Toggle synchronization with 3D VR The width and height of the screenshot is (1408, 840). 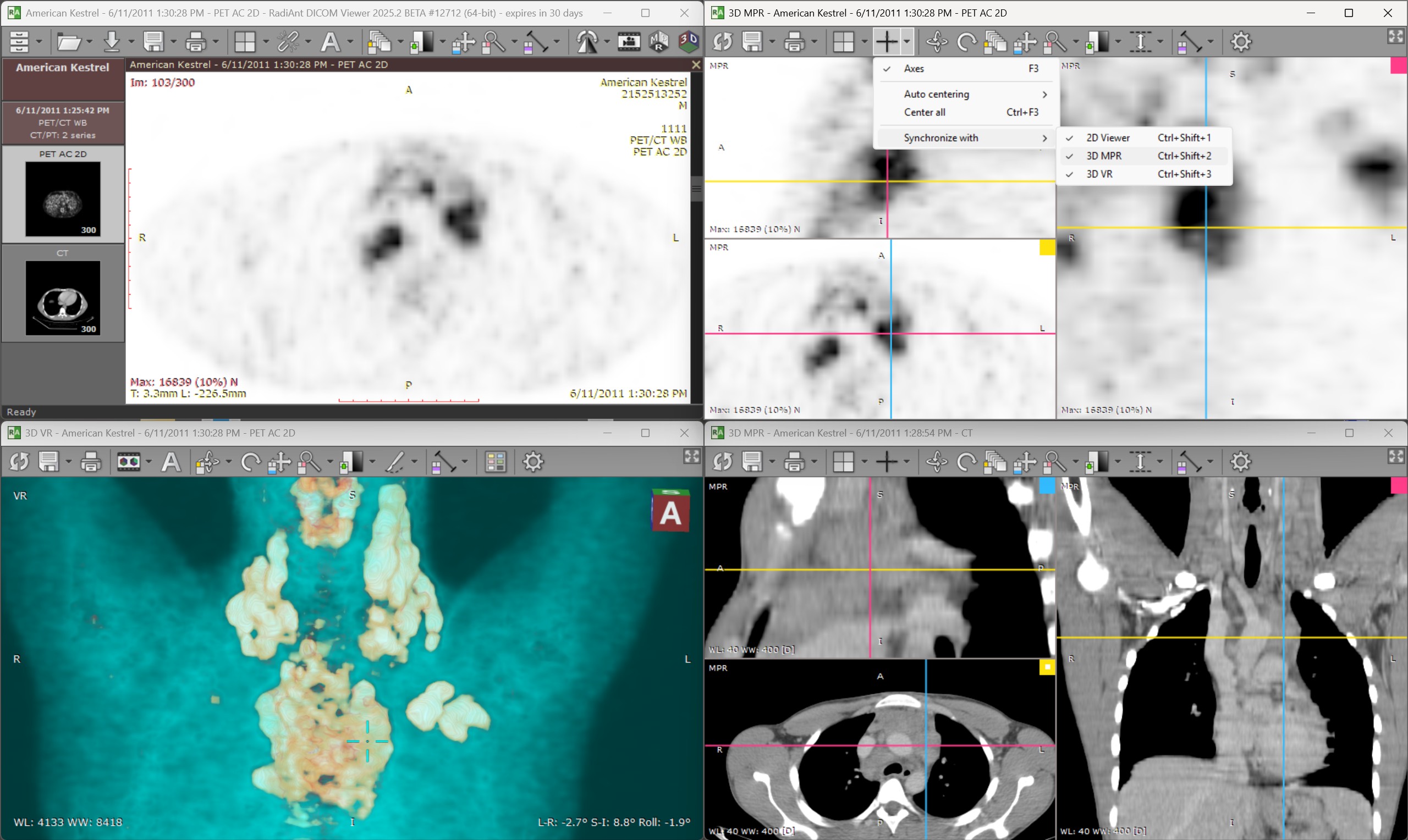tap(1143, 174)
